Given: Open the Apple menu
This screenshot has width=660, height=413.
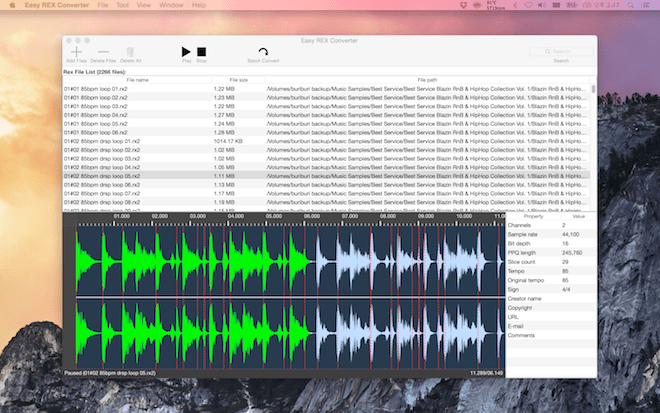Looking at the screenshot, I should tap(12, 5).
